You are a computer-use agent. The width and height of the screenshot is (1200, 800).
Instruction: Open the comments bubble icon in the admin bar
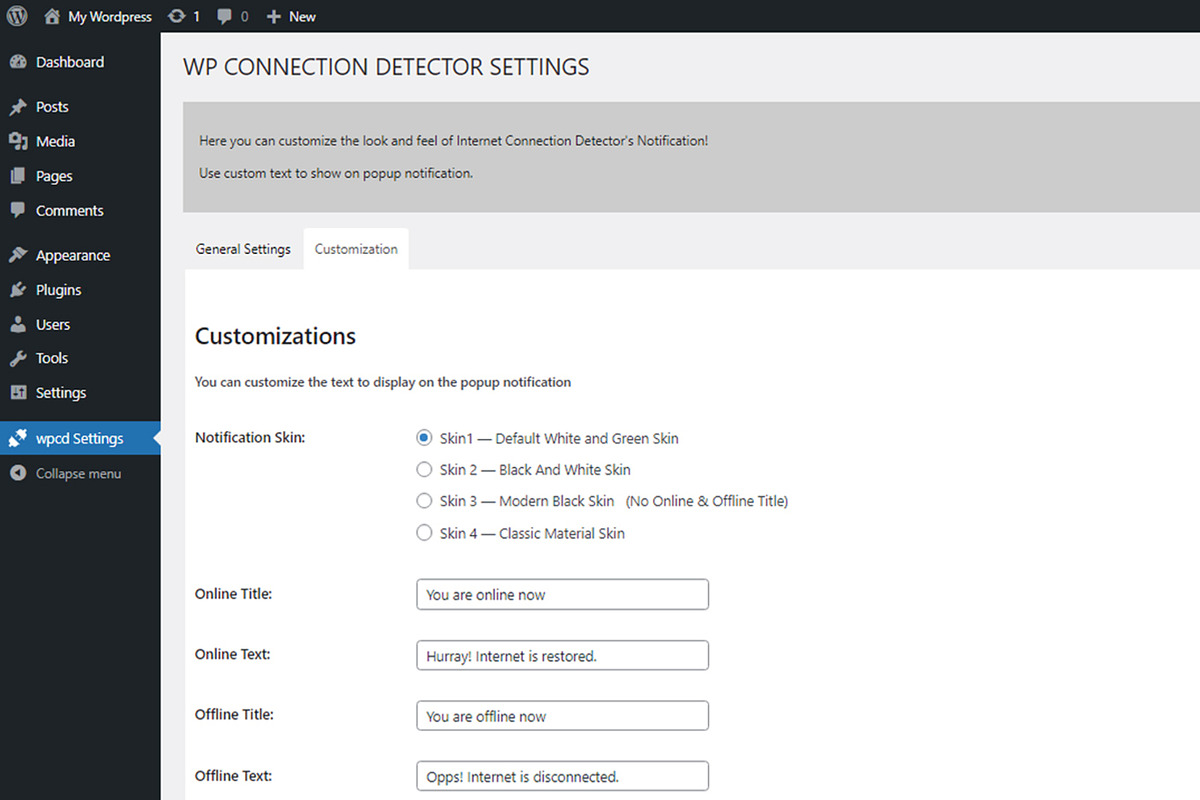point(226,17)
